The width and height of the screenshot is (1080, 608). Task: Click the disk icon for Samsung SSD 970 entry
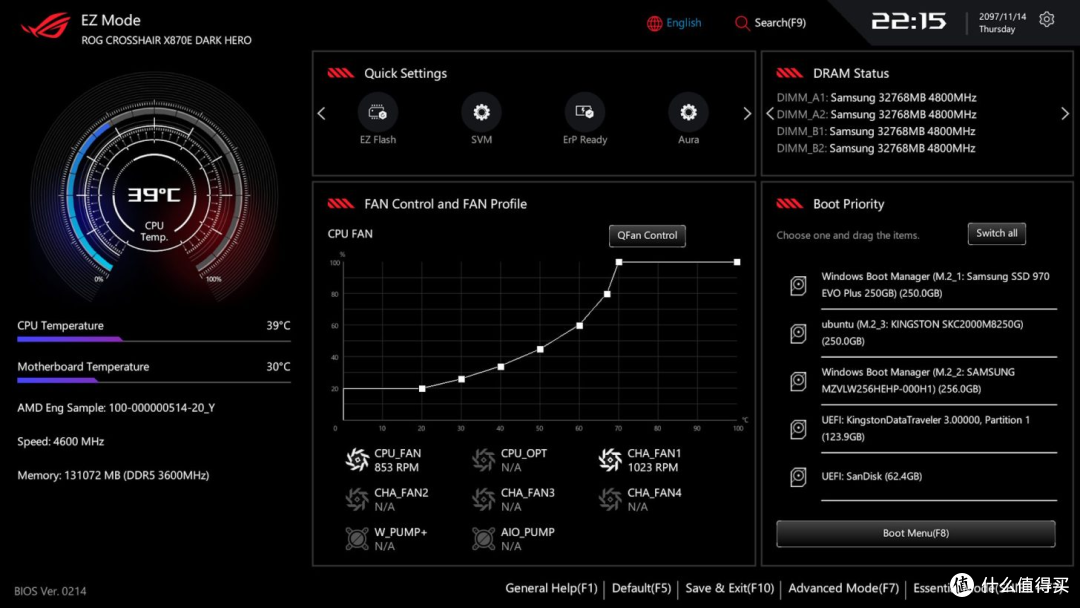(798, 285)
